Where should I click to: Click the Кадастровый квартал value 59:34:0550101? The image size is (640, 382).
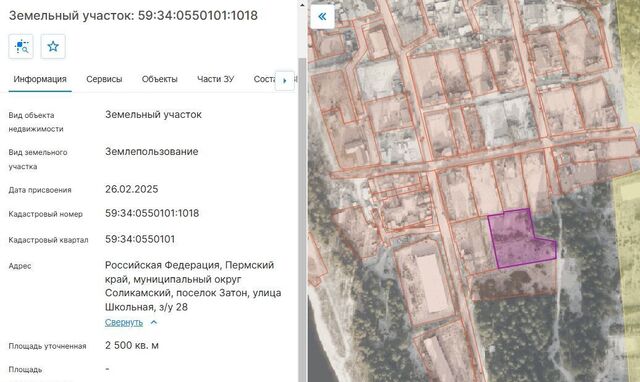coord(140,239)
